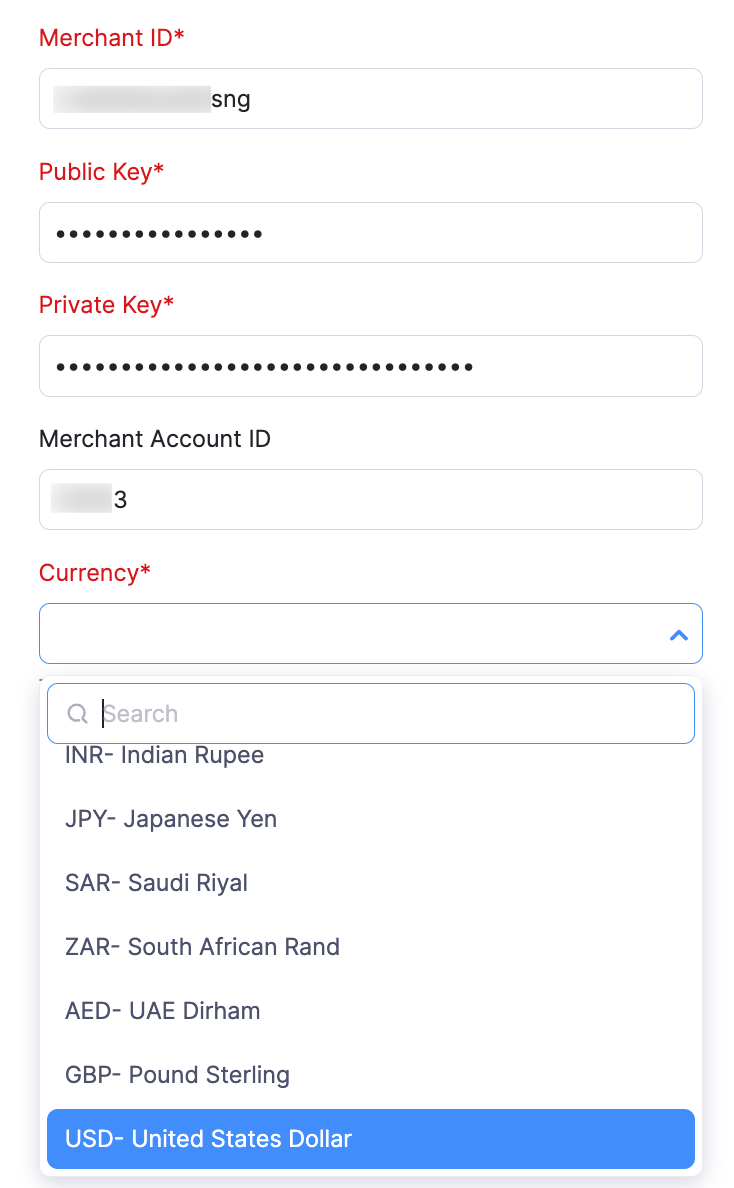This screenshot has height=1188, width=734.
Task: Focus the currency Search text box
Action: [390, 714]
